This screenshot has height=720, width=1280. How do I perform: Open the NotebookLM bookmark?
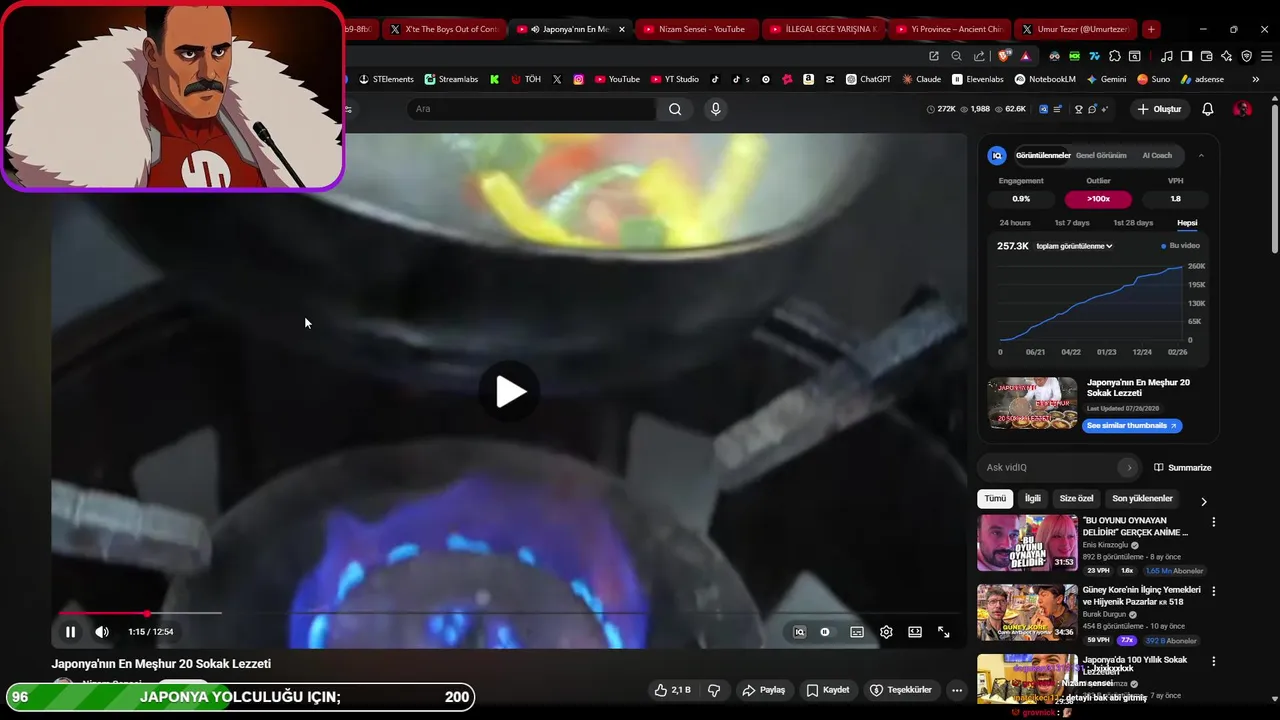click(x=1047, y=79)
